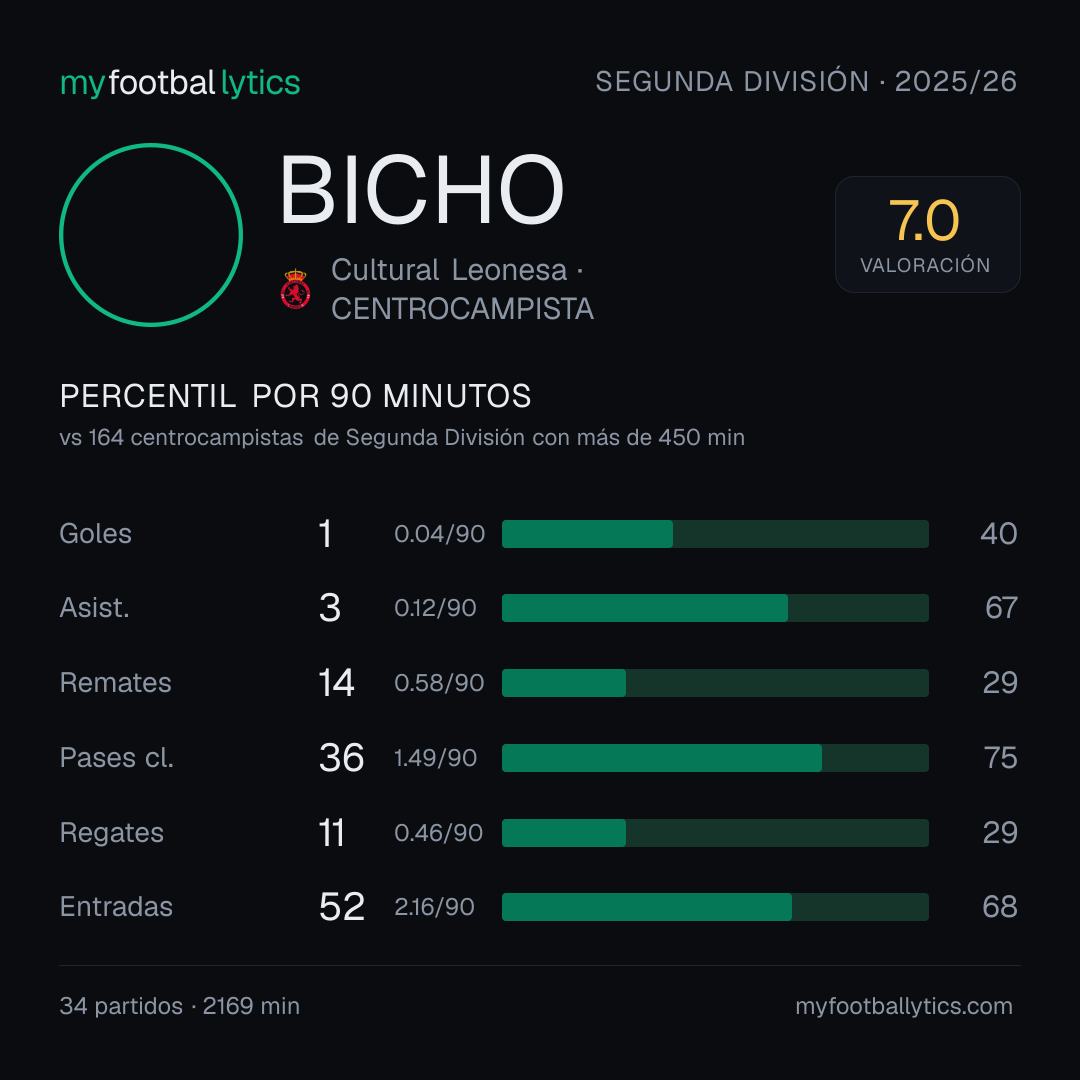Image resolution: width=1080 pixels, height=1080 pixels.
Task: Click the BICHO player name heading
Action: (422, 189)
